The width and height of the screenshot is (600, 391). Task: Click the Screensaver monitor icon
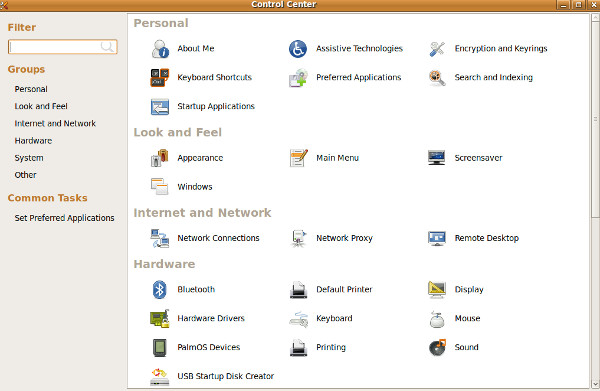coord(437,158)
